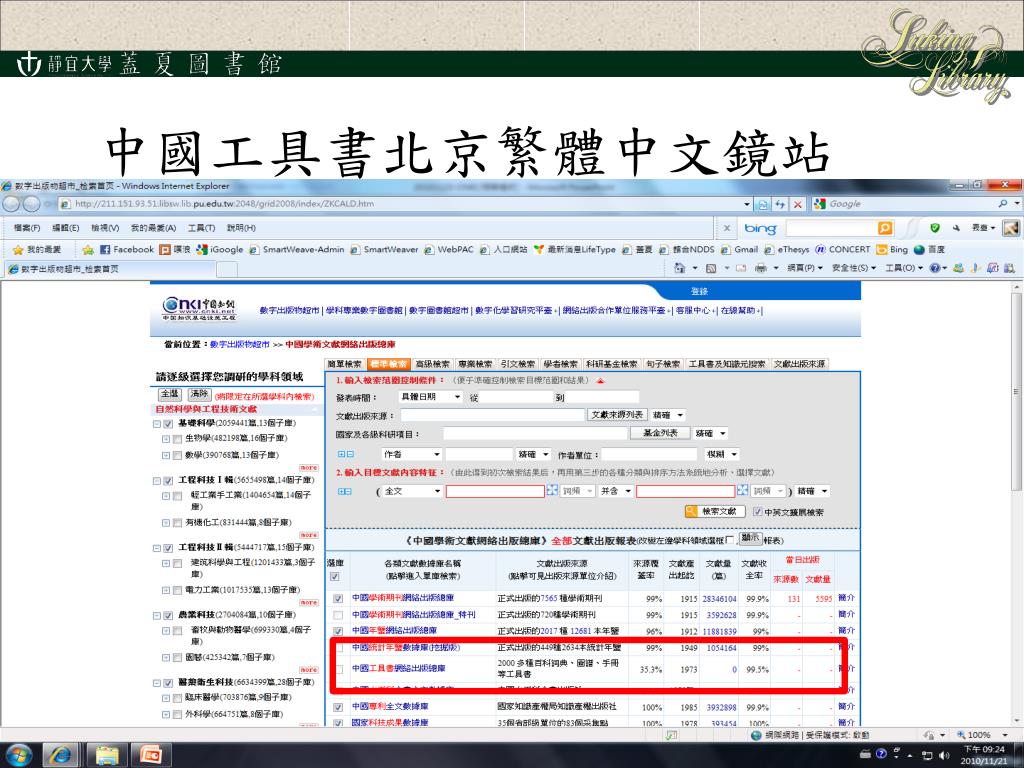Click the search magnifier in the Google box

[1002, 204]
